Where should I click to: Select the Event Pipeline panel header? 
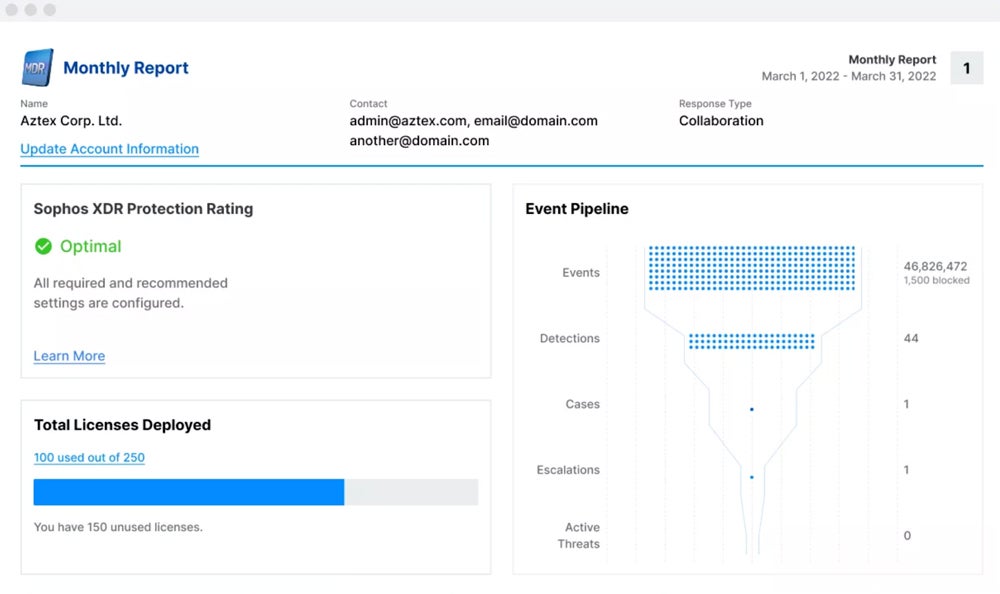tap(577, 209)
